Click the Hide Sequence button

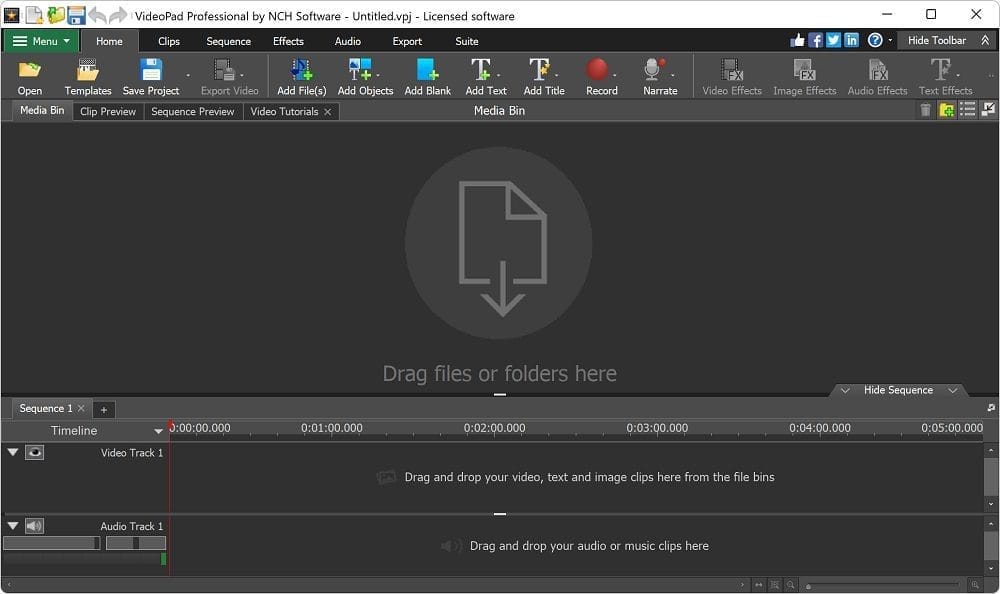tap(899, 390)
